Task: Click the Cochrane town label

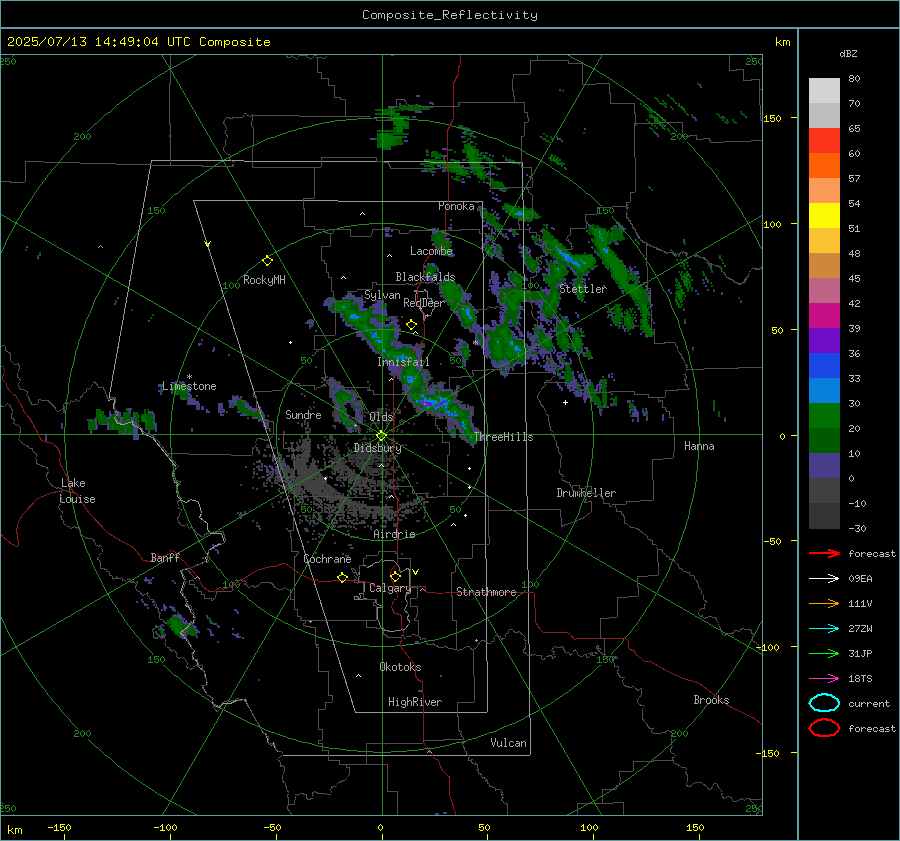Action: click(x=327, y=559)
